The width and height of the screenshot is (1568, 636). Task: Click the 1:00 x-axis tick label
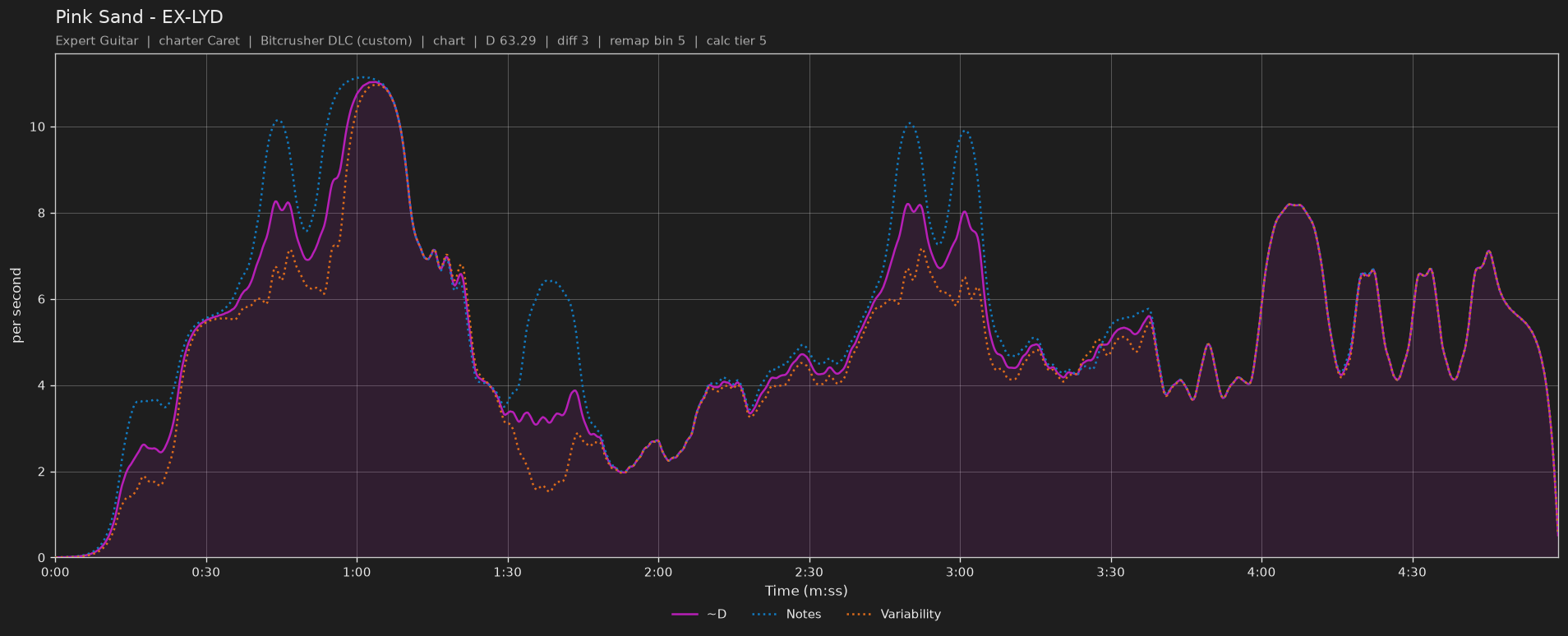(x=357, y=572)
